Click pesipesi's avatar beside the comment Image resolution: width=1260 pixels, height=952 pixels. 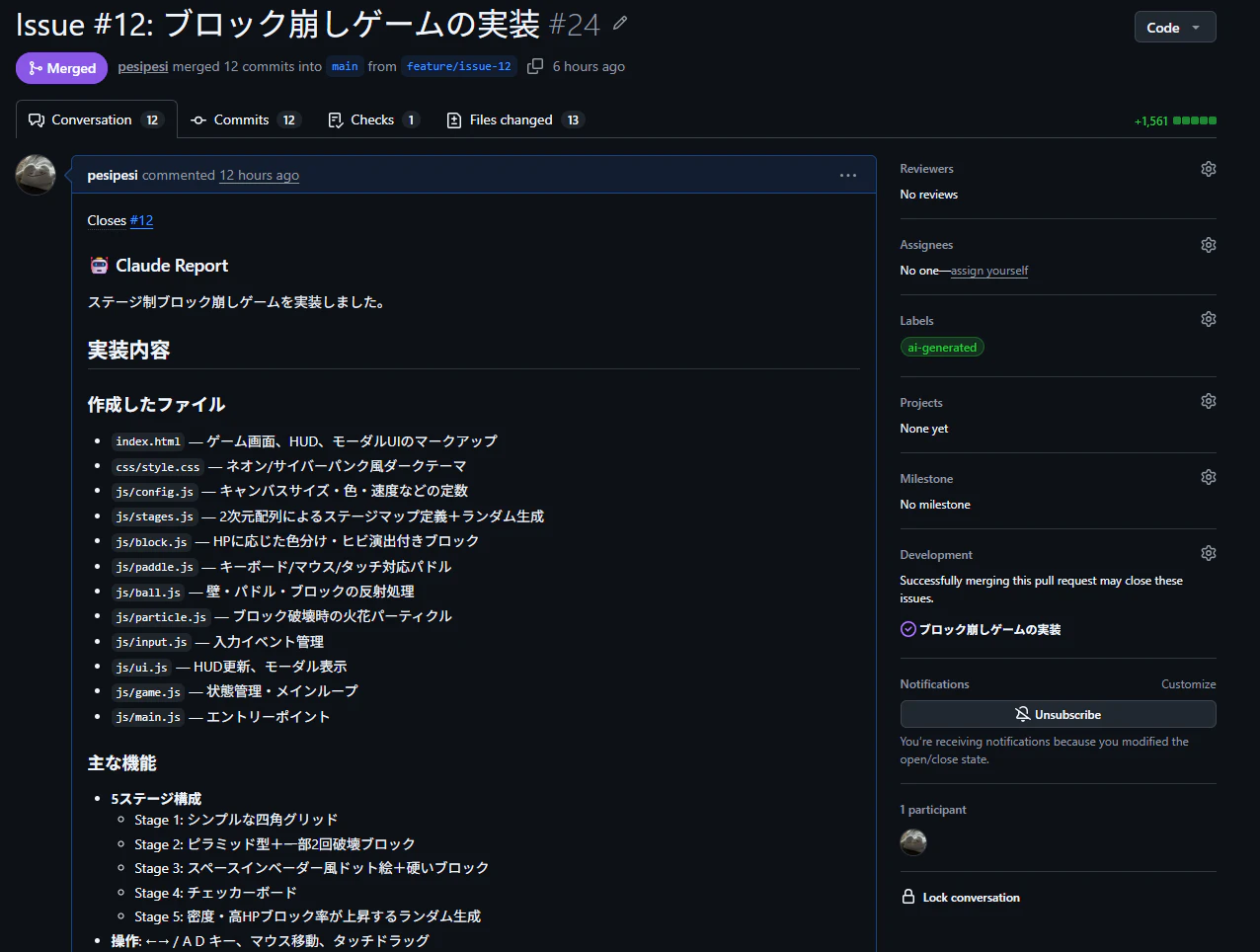coord(36,175)
